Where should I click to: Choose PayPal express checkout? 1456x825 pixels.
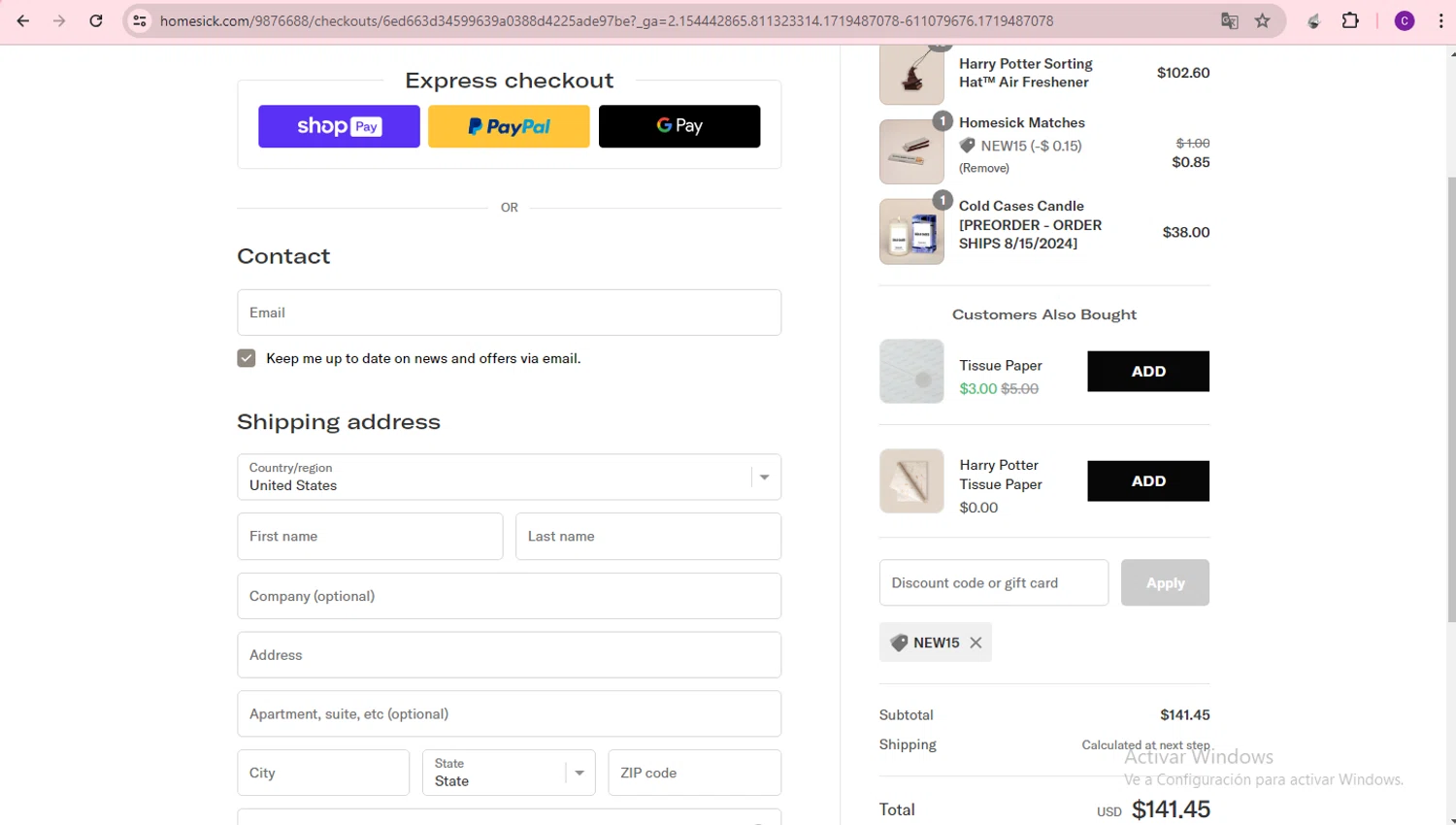[x=509, y=126]
